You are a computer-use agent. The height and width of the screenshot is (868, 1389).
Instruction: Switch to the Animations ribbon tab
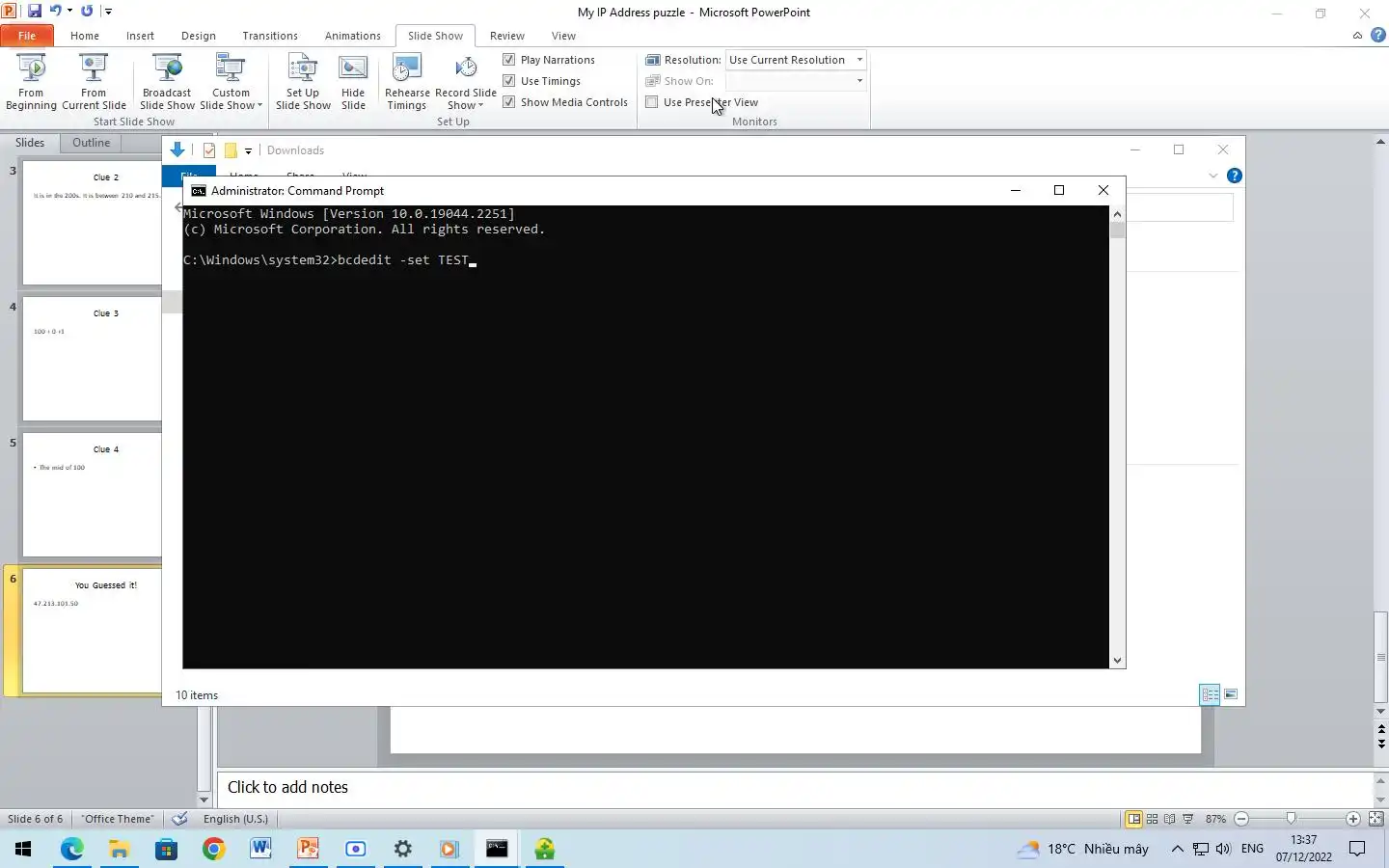[x=353, y=36]
